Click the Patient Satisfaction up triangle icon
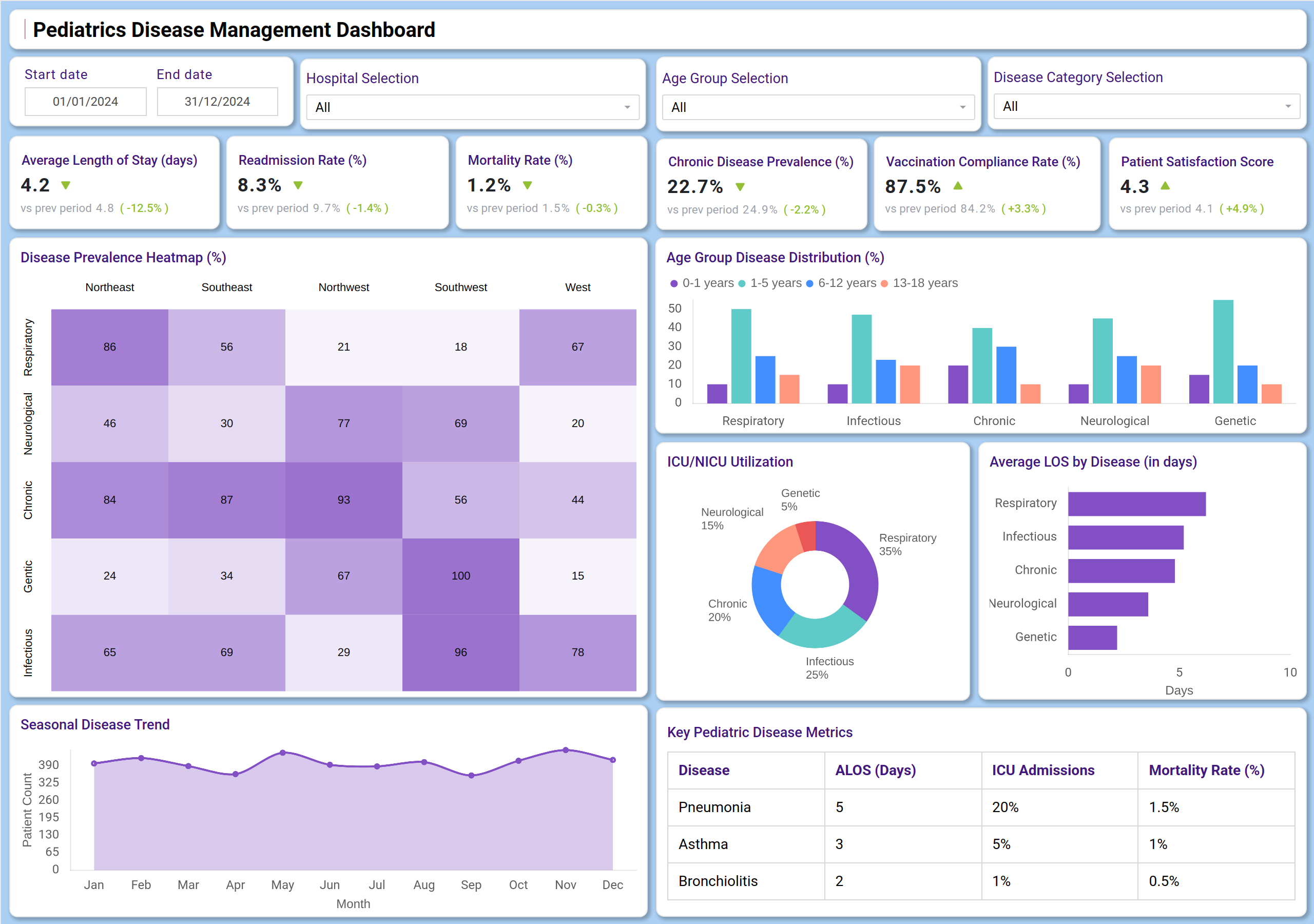The width and height of the screenshot is (1314, 924). click(x=1165, y=185)
